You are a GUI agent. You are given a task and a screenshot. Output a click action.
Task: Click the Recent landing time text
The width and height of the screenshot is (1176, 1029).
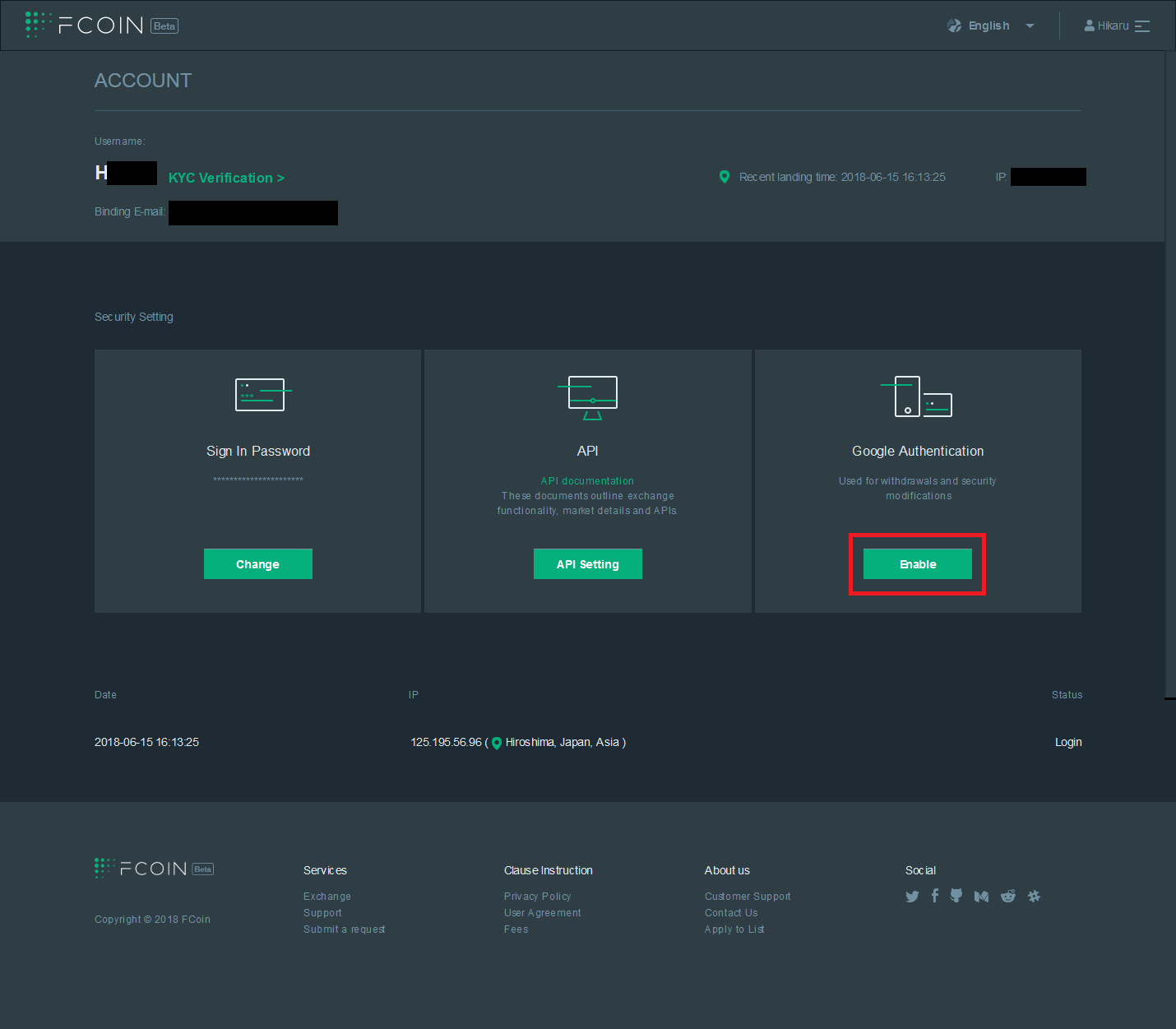point(842,177)
